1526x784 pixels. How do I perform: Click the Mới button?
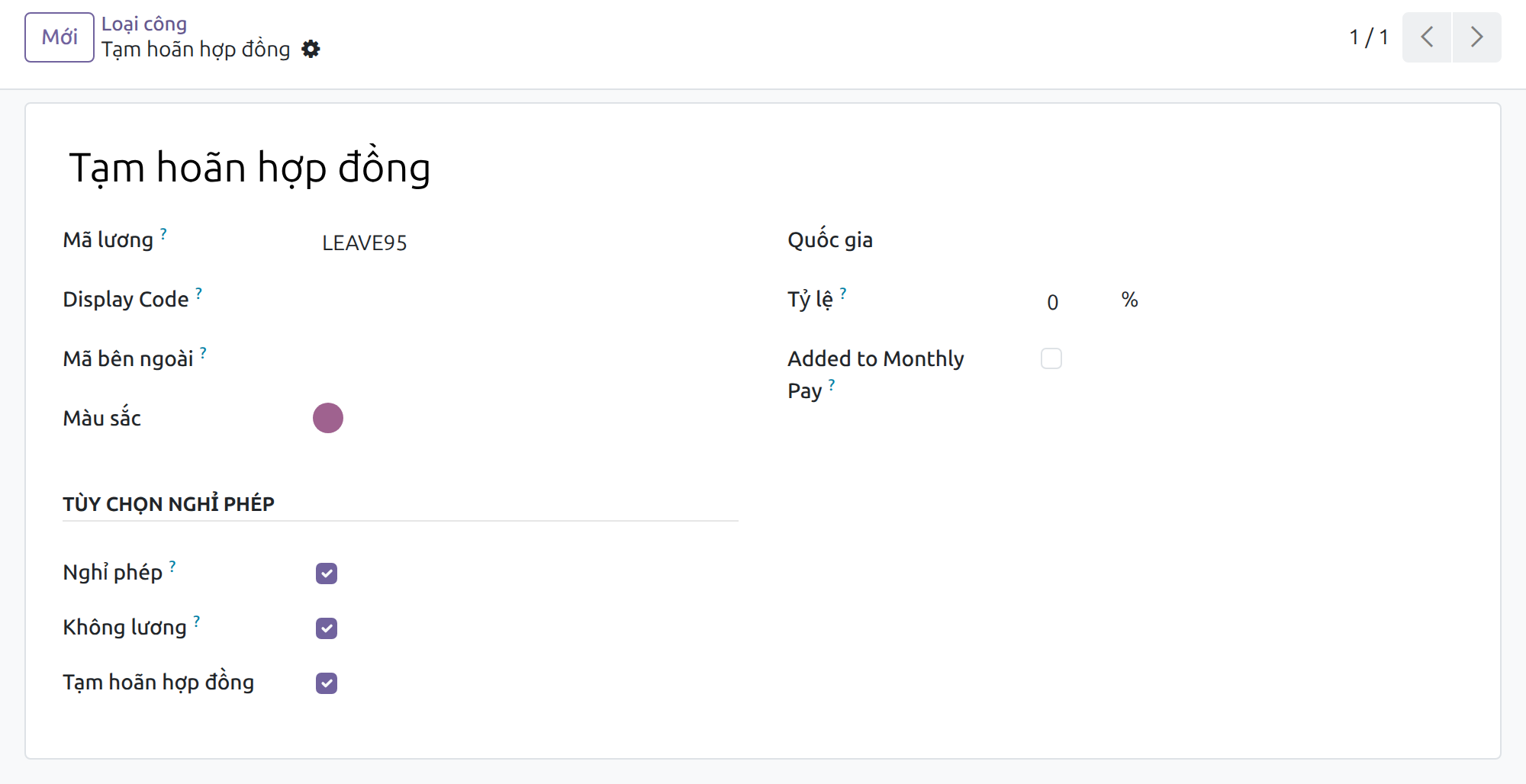[x=60, y=37]
